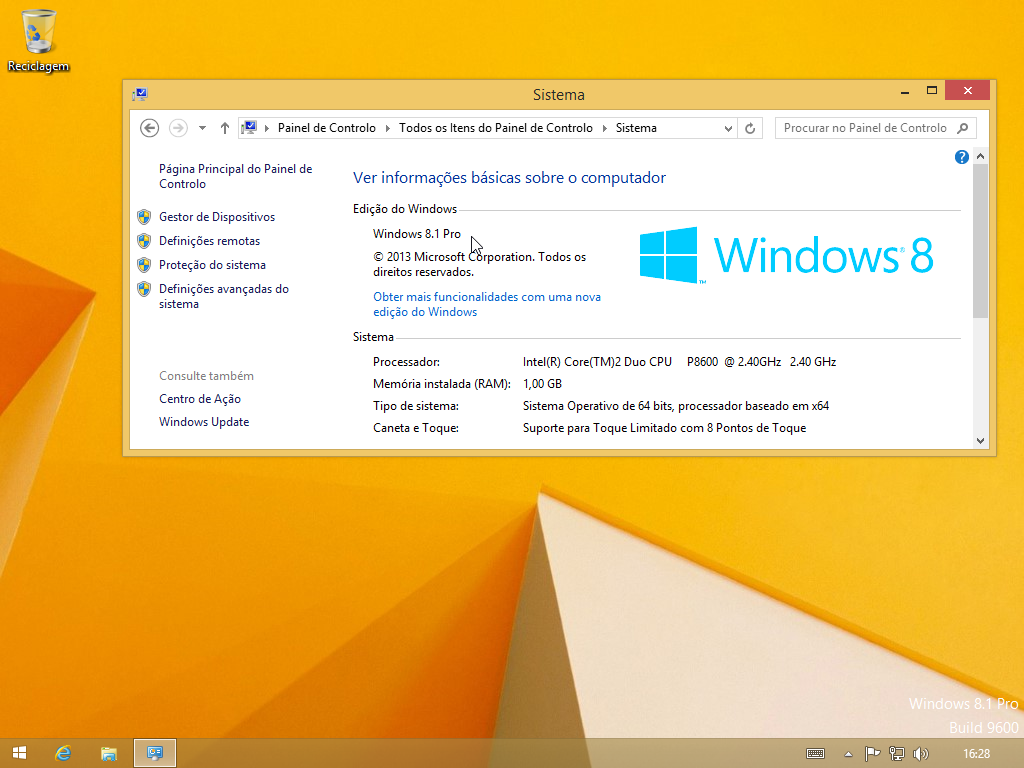Open Página Principal do Painel de Controlo
The image size is (1024, 768).
tap(236, 176)
